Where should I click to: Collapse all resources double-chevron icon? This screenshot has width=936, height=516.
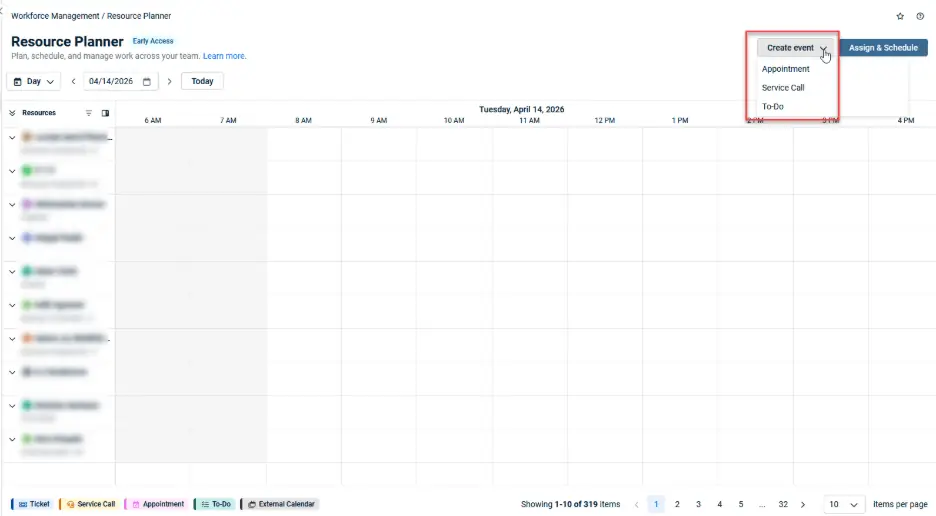point(12,113)
